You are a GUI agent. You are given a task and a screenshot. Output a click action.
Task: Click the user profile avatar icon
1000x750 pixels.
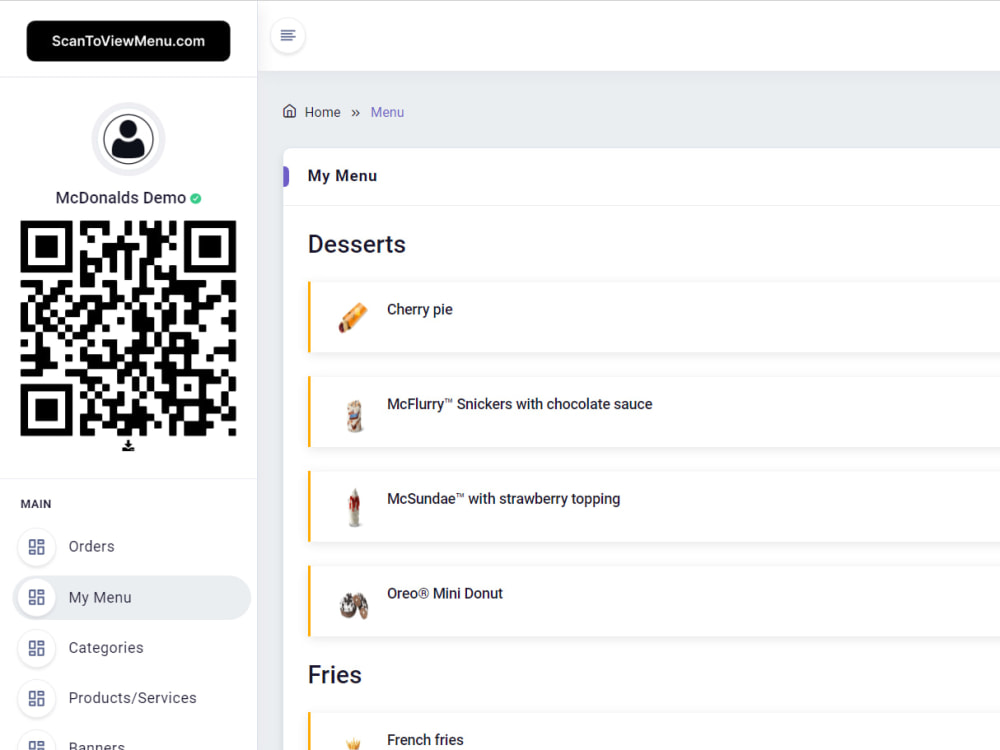128,139
